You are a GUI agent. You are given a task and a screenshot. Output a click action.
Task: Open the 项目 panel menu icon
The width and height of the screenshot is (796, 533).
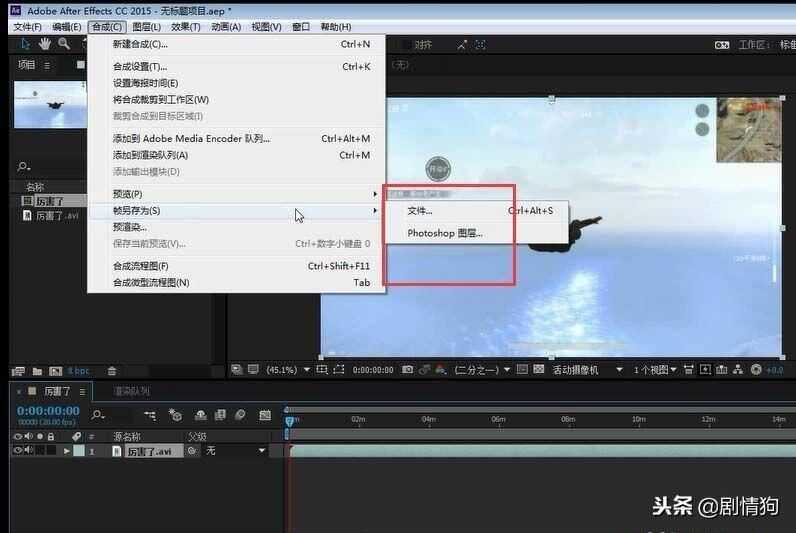47,65
